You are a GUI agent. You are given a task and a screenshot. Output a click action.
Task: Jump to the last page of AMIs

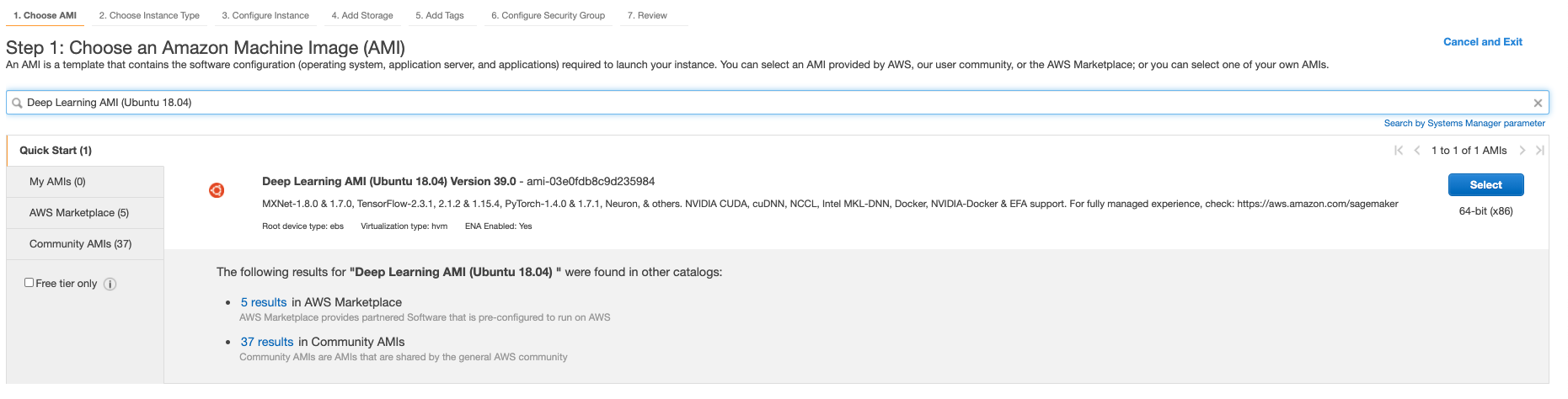tap(1539, 151)
